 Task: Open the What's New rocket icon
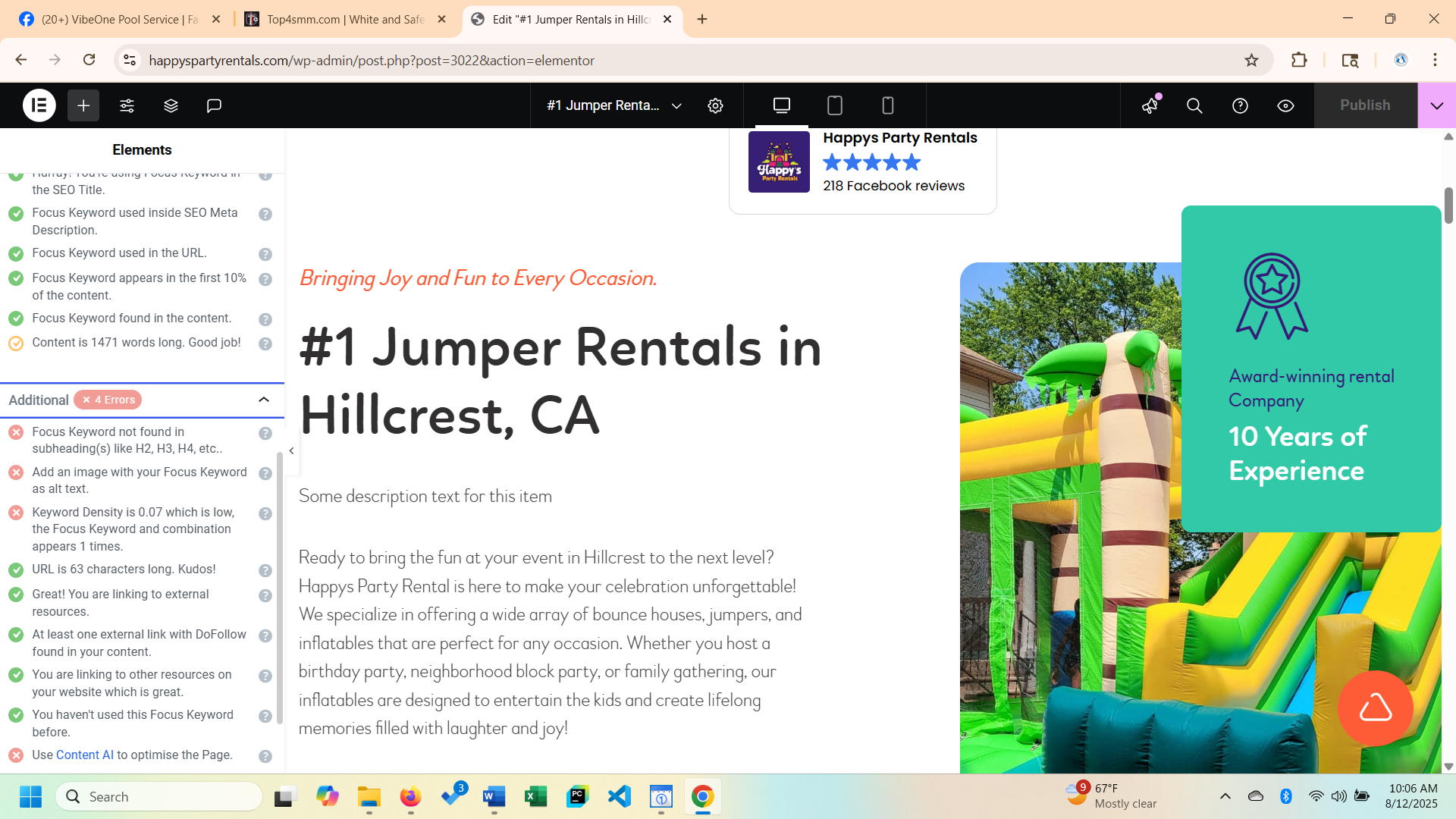click(1150, 105)
